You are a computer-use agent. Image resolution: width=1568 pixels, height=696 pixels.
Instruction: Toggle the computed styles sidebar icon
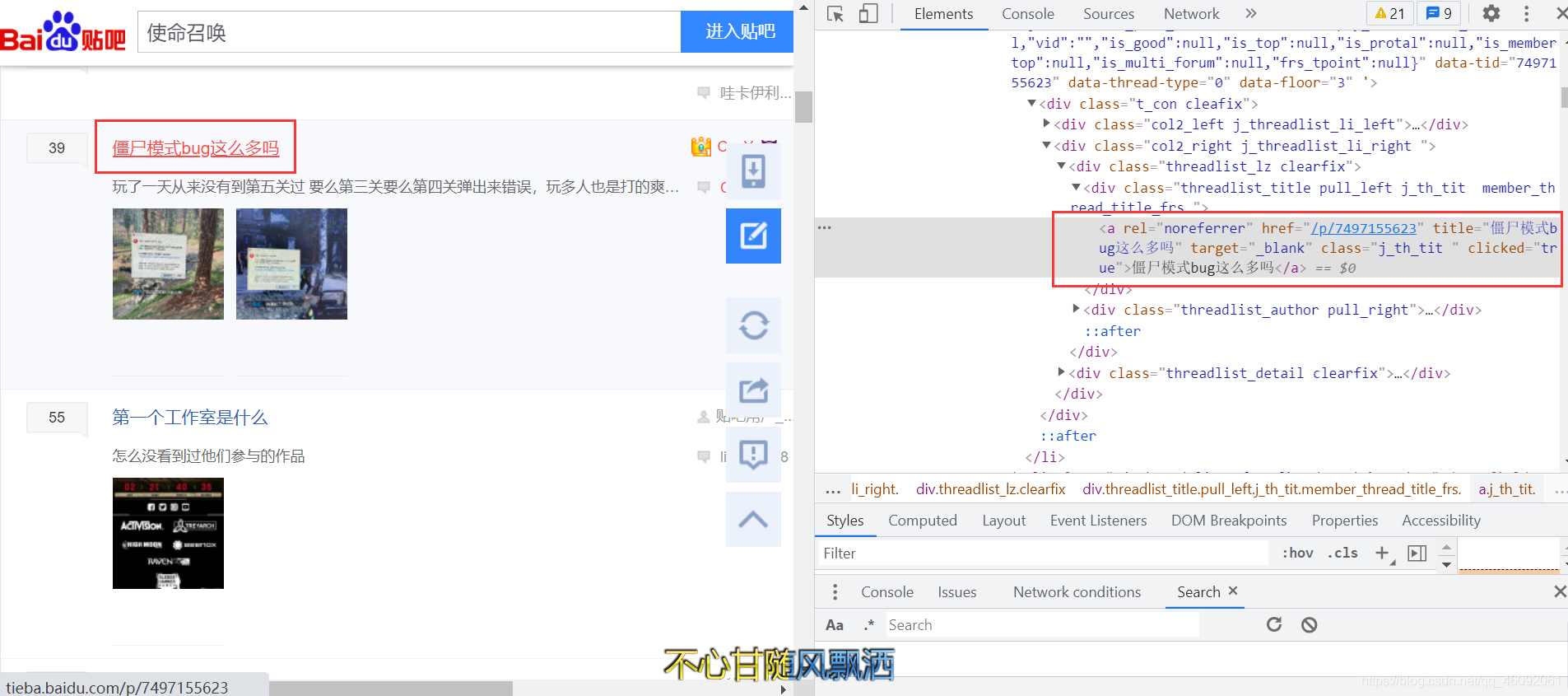tap(1417, 554)
